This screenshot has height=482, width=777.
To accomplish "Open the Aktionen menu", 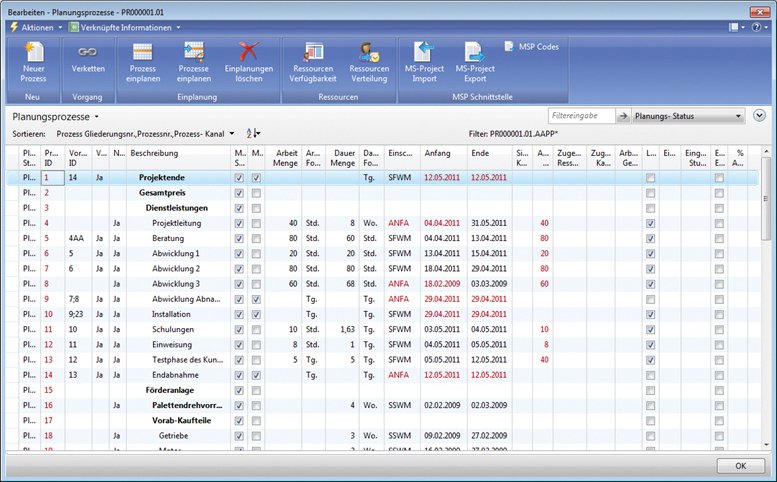I will (36, 28).
